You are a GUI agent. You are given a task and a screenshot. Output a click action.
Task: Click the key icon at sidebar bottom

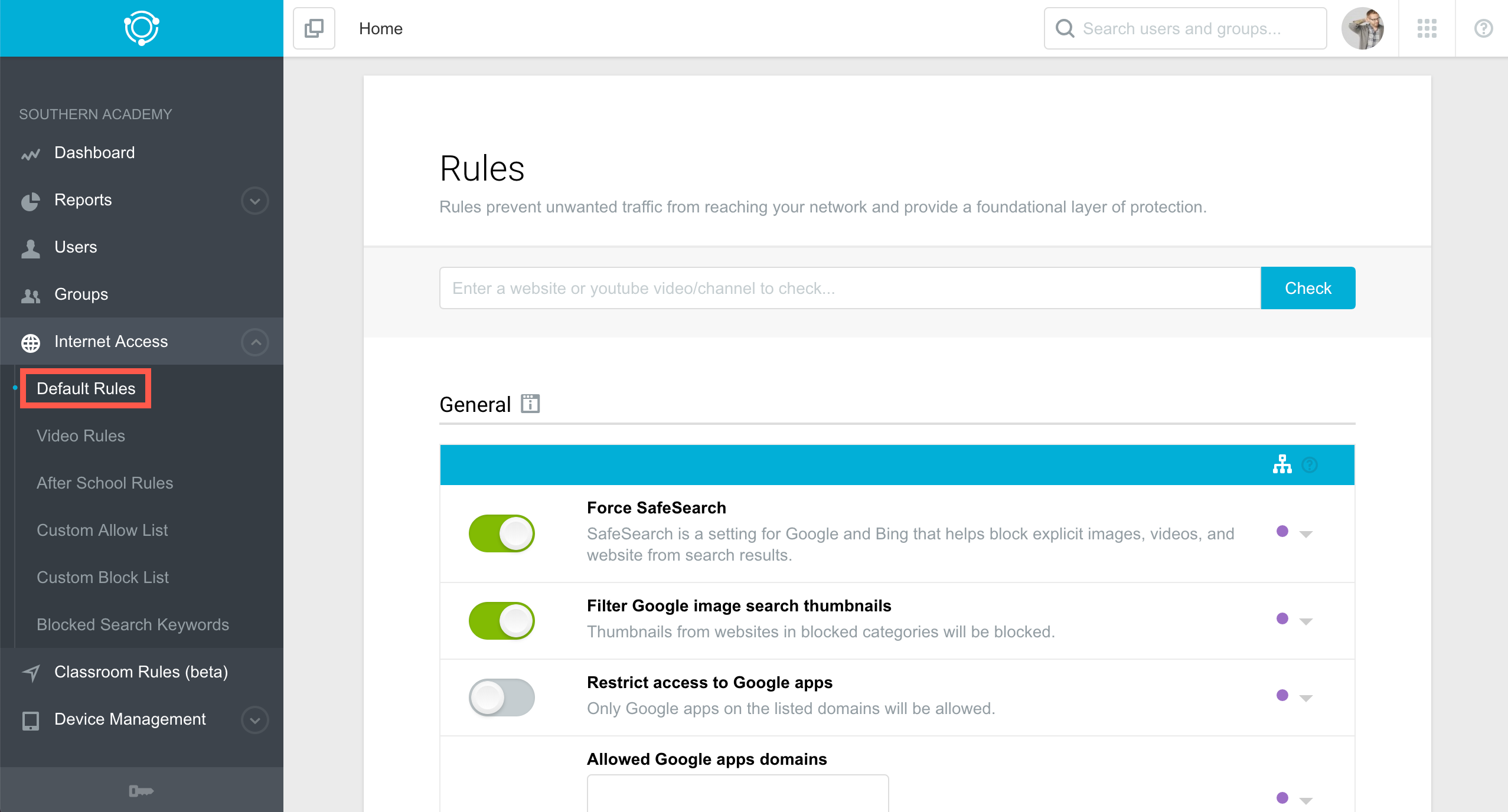click(x=141, y=791)
